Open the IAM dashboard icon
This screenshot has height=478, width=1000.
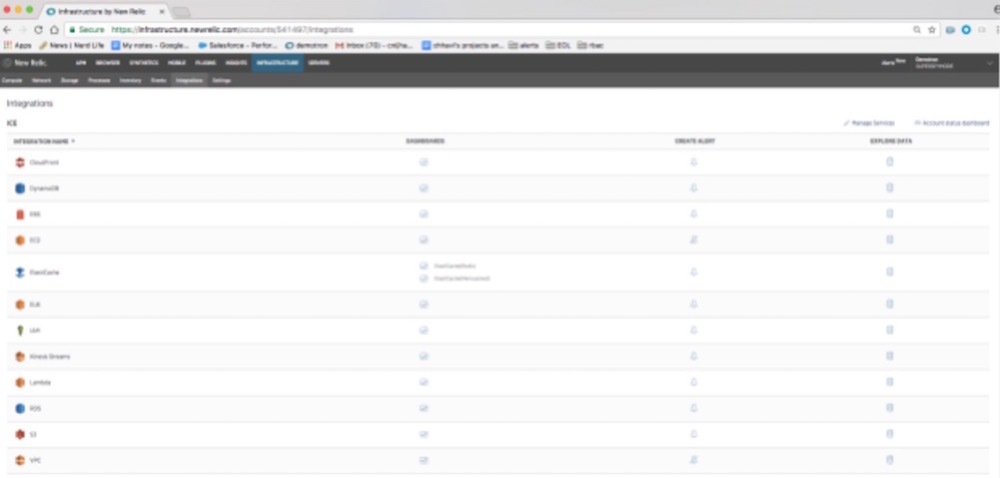point(423,330)
